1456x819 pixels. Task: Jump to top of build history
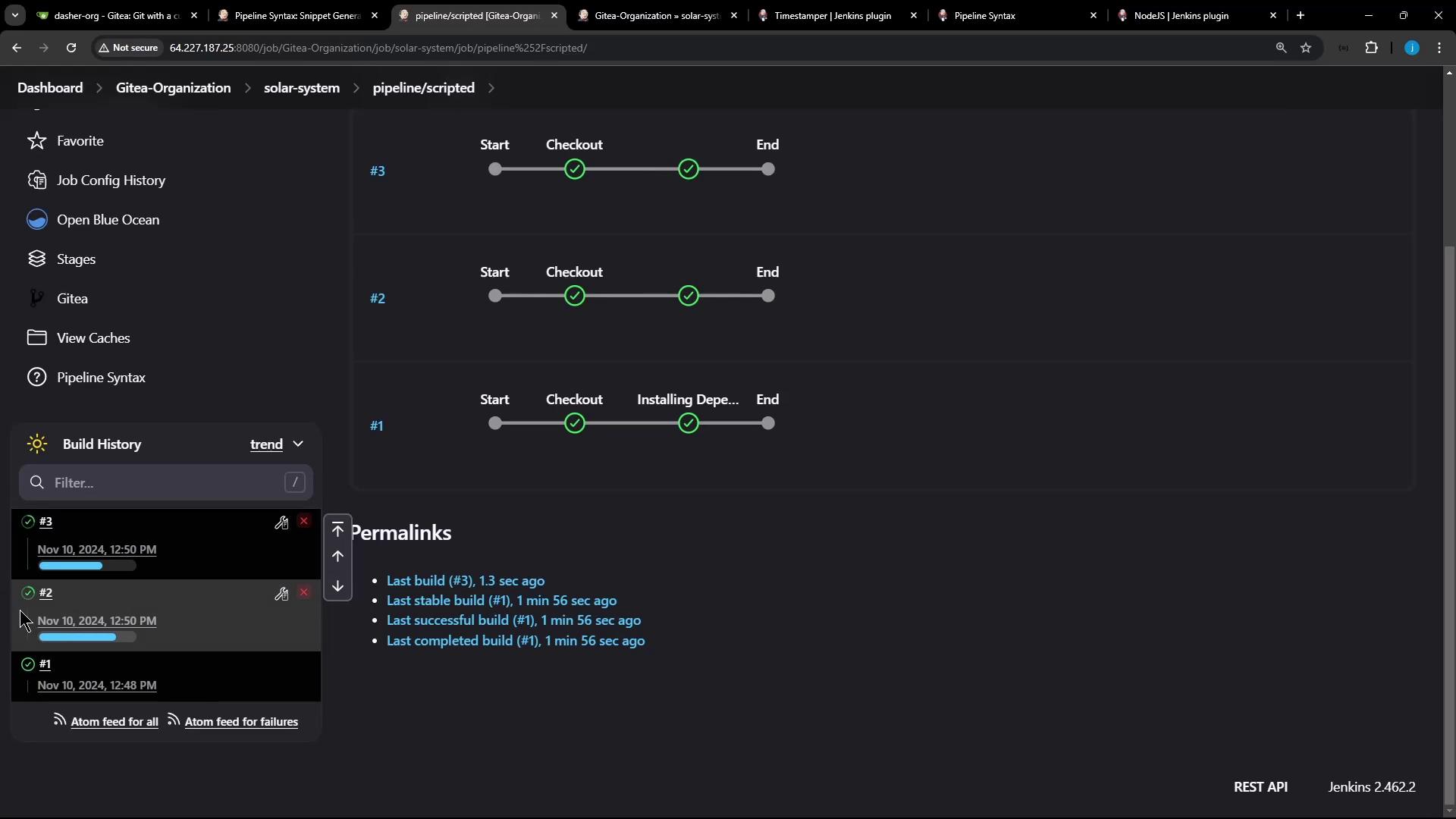338,530
